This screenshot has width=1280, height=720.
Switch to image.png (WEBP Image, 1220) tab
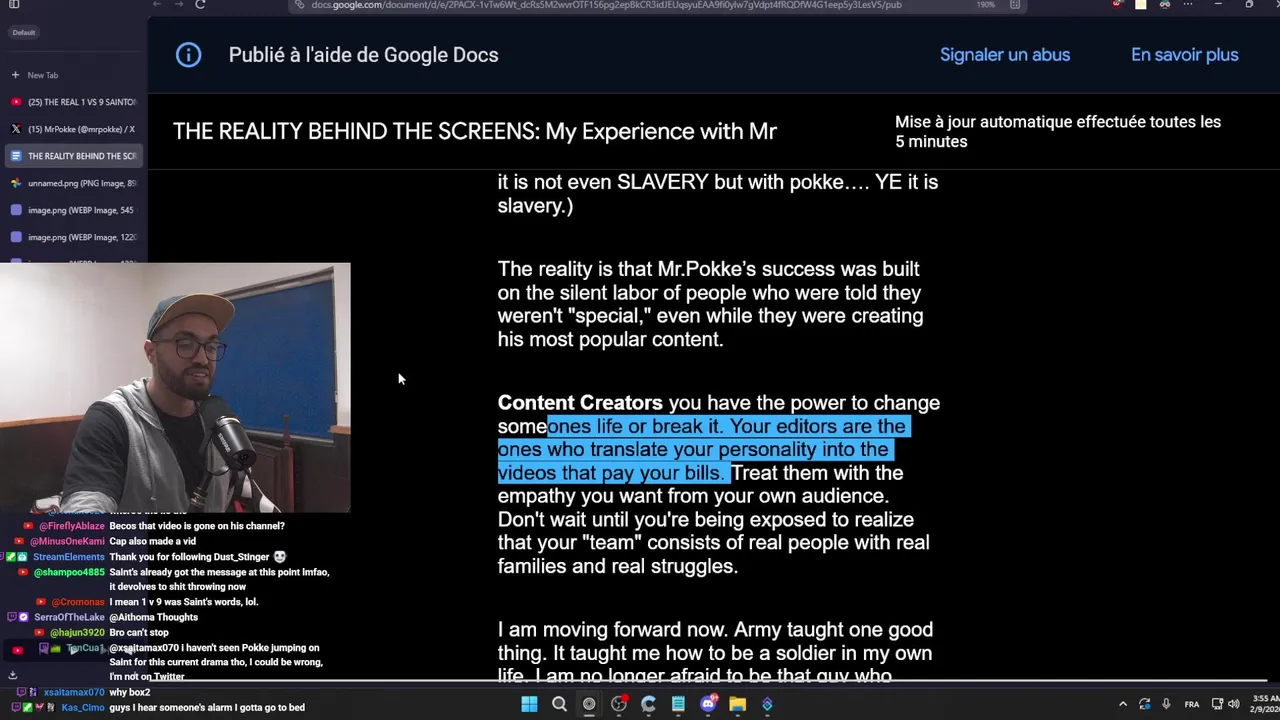(74, 237)
